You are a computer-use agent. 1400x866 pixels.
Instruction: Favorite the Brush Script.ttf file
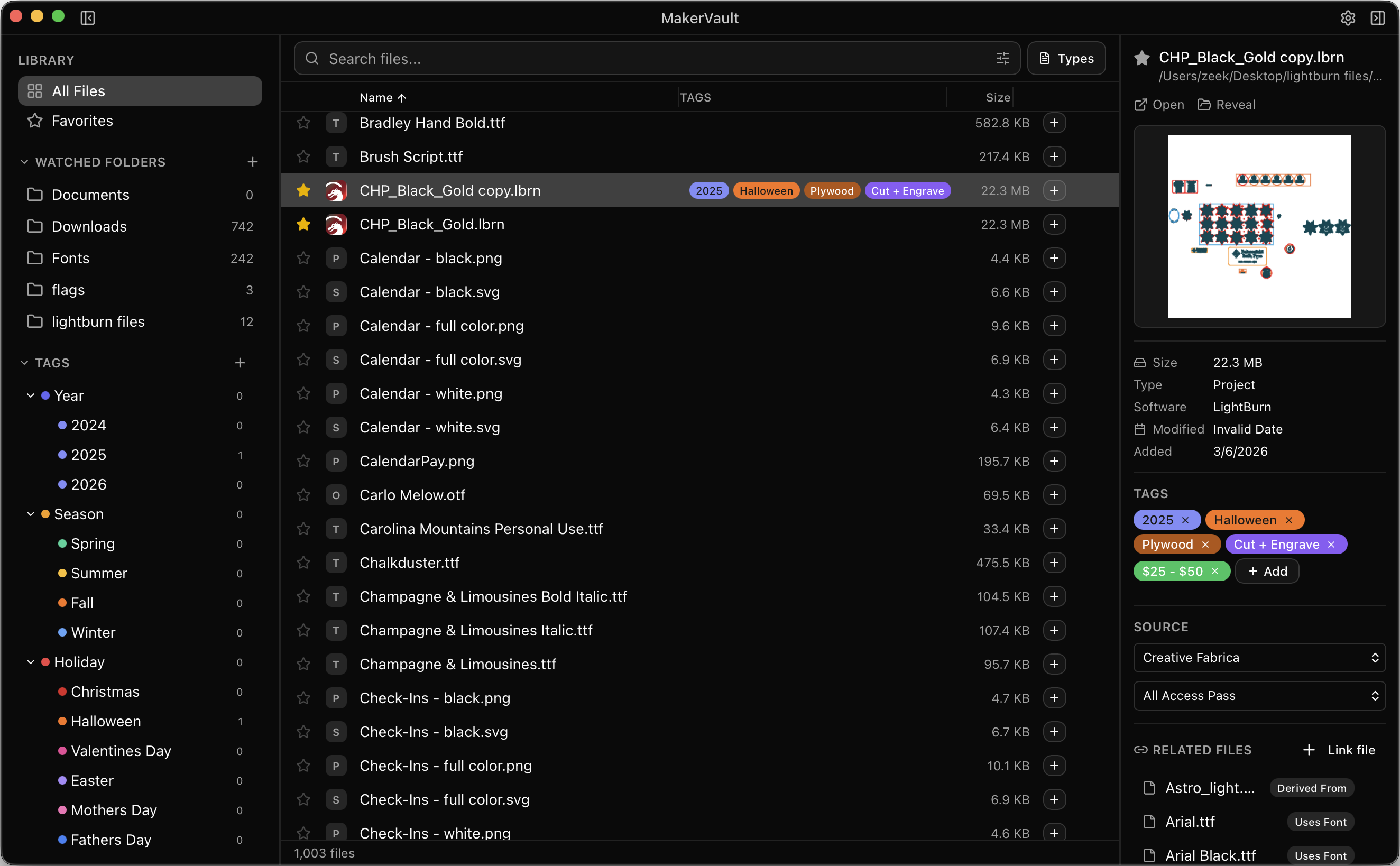coord(303,156)
